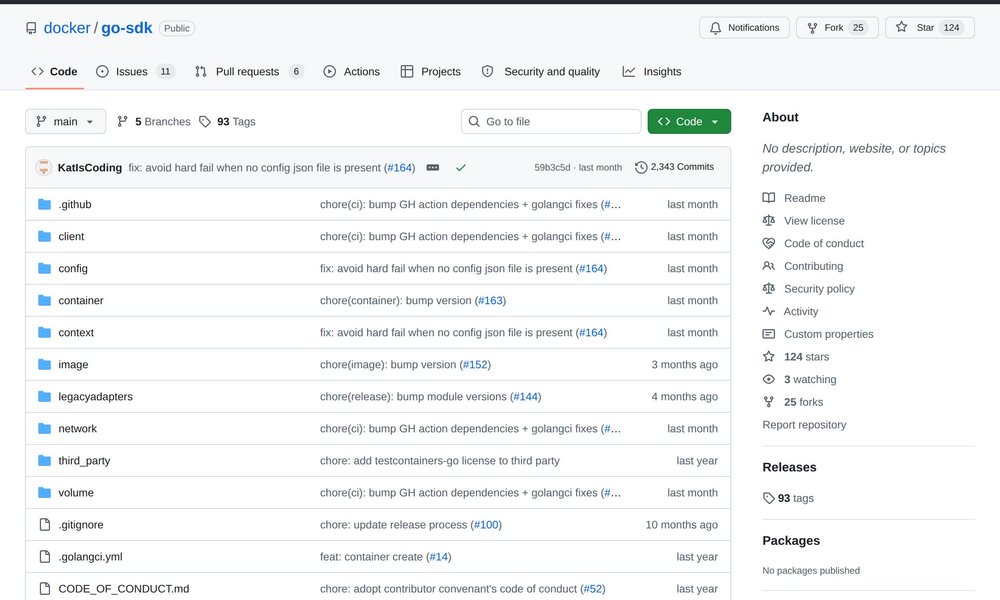Click the 124 stars star icon
Screen dimensions: 1000x600
(768, 356)
